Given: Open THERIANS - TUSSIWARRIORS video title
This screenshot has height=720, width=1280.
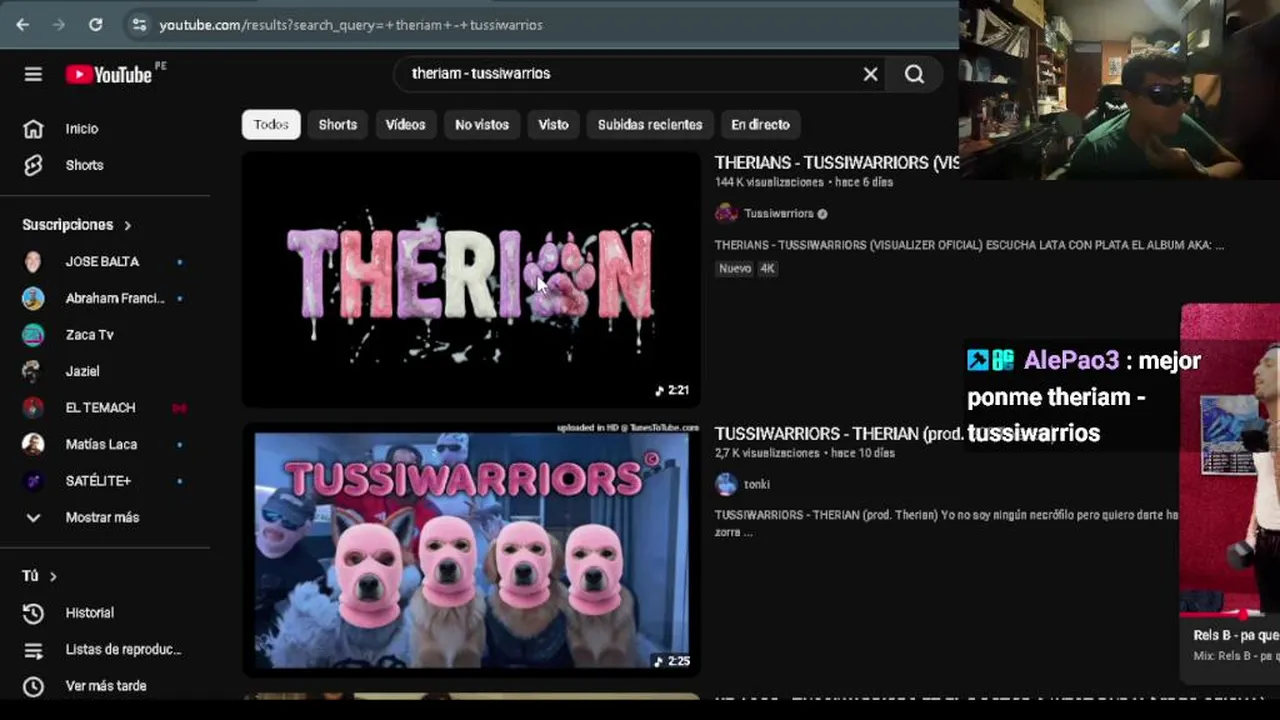Looking at the screenshot, I should 837,162.
